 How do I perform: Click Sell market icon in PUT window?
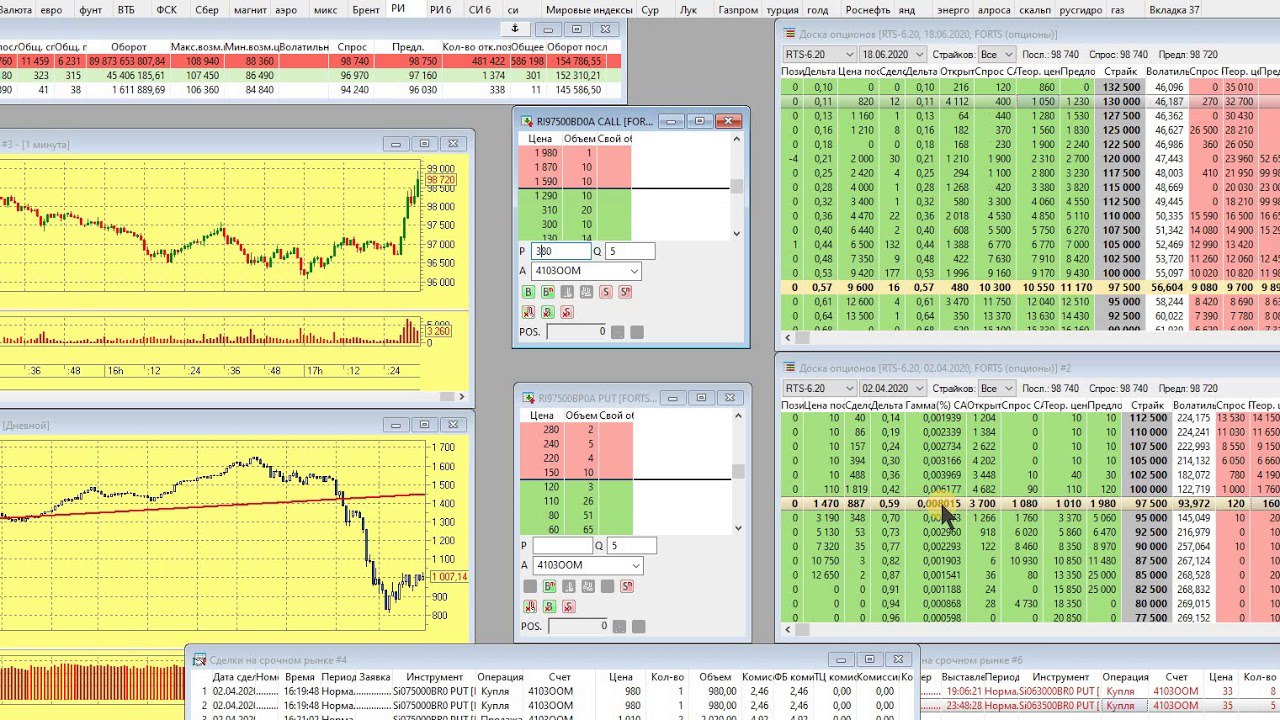point(627,586)
